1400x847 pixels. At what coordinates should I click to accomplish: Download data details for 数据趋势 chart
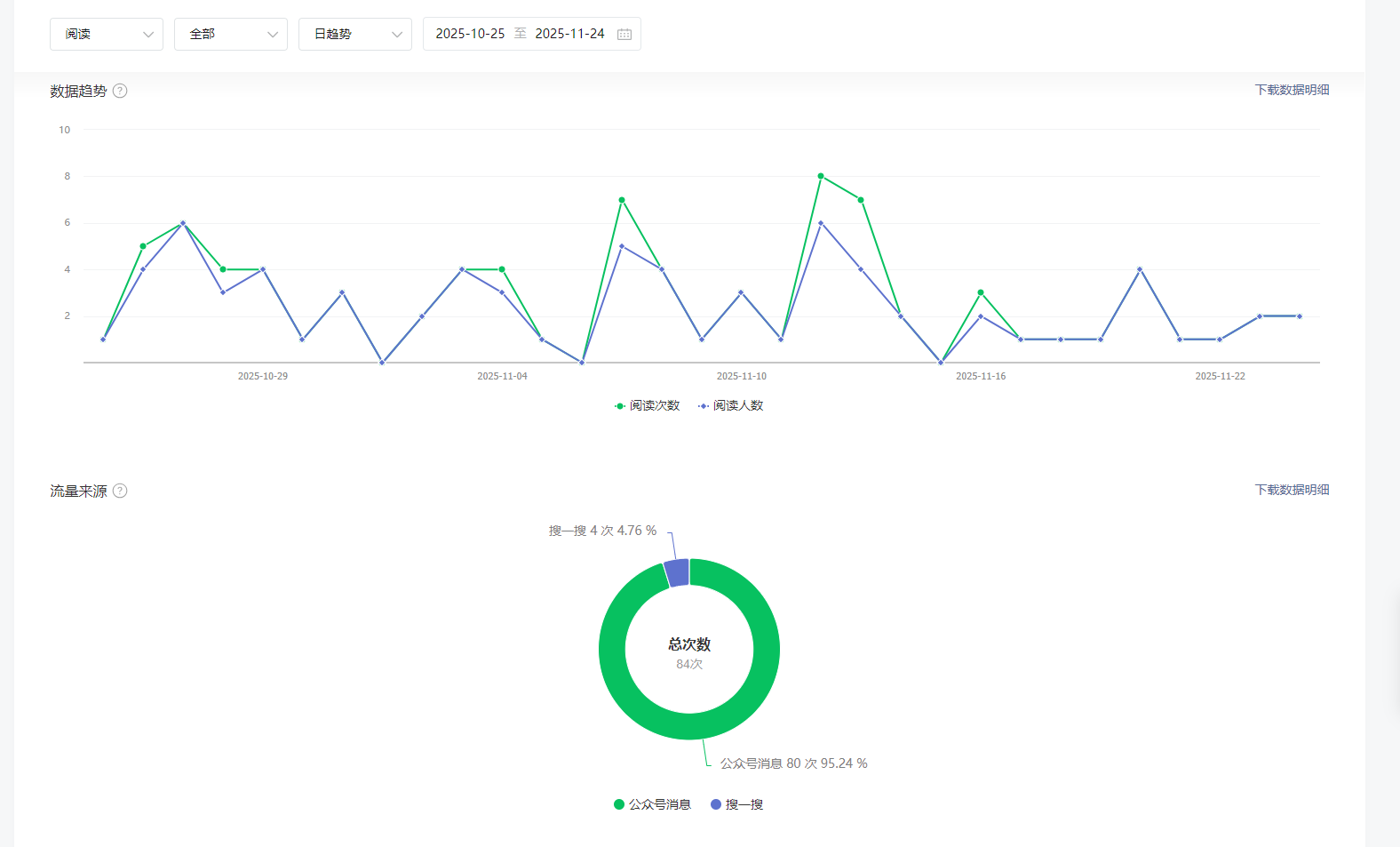tap(1292, 90)
